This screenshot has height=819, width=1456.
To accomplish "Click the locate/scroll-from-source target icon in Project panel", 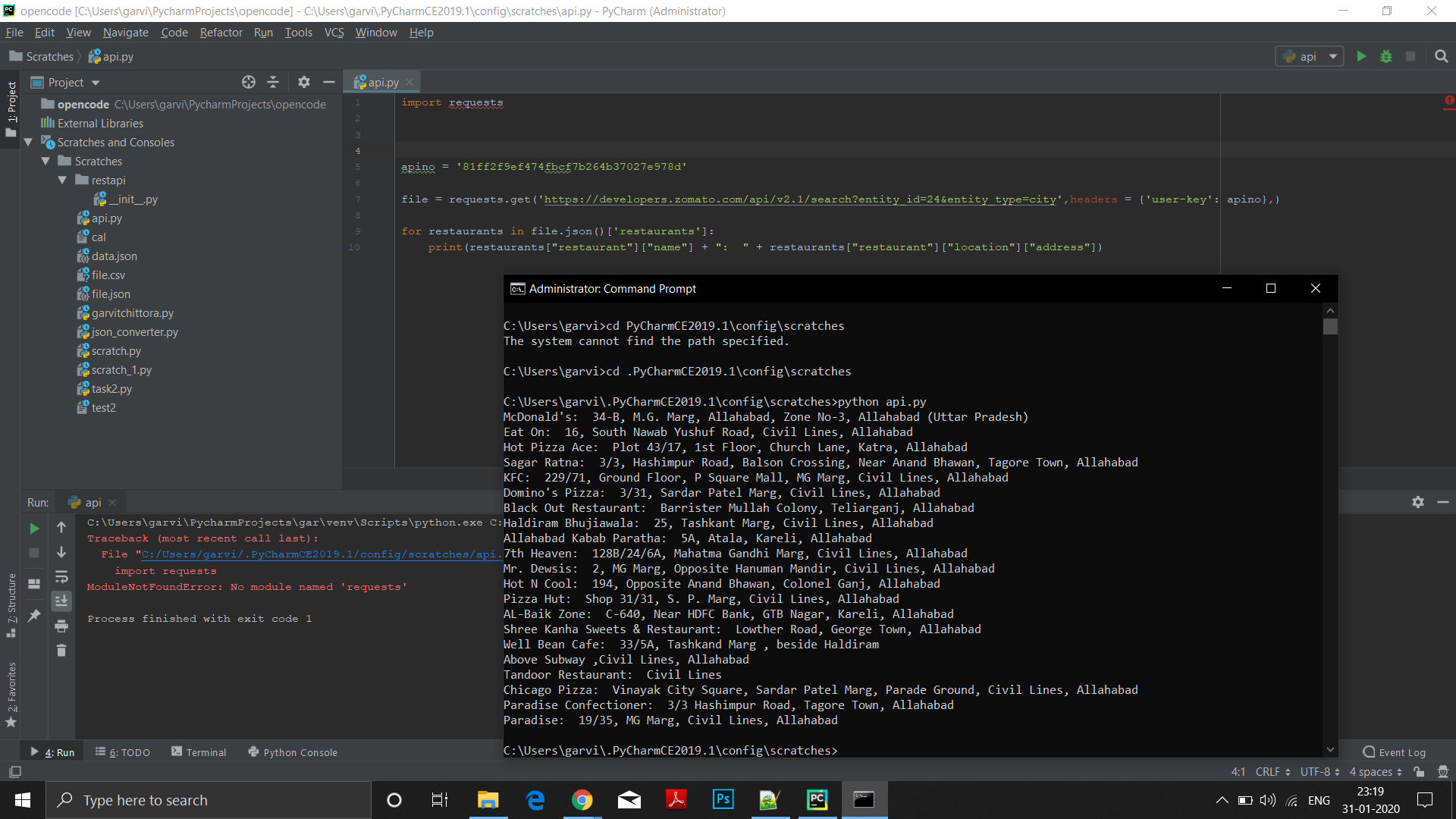I will point(249,82).
